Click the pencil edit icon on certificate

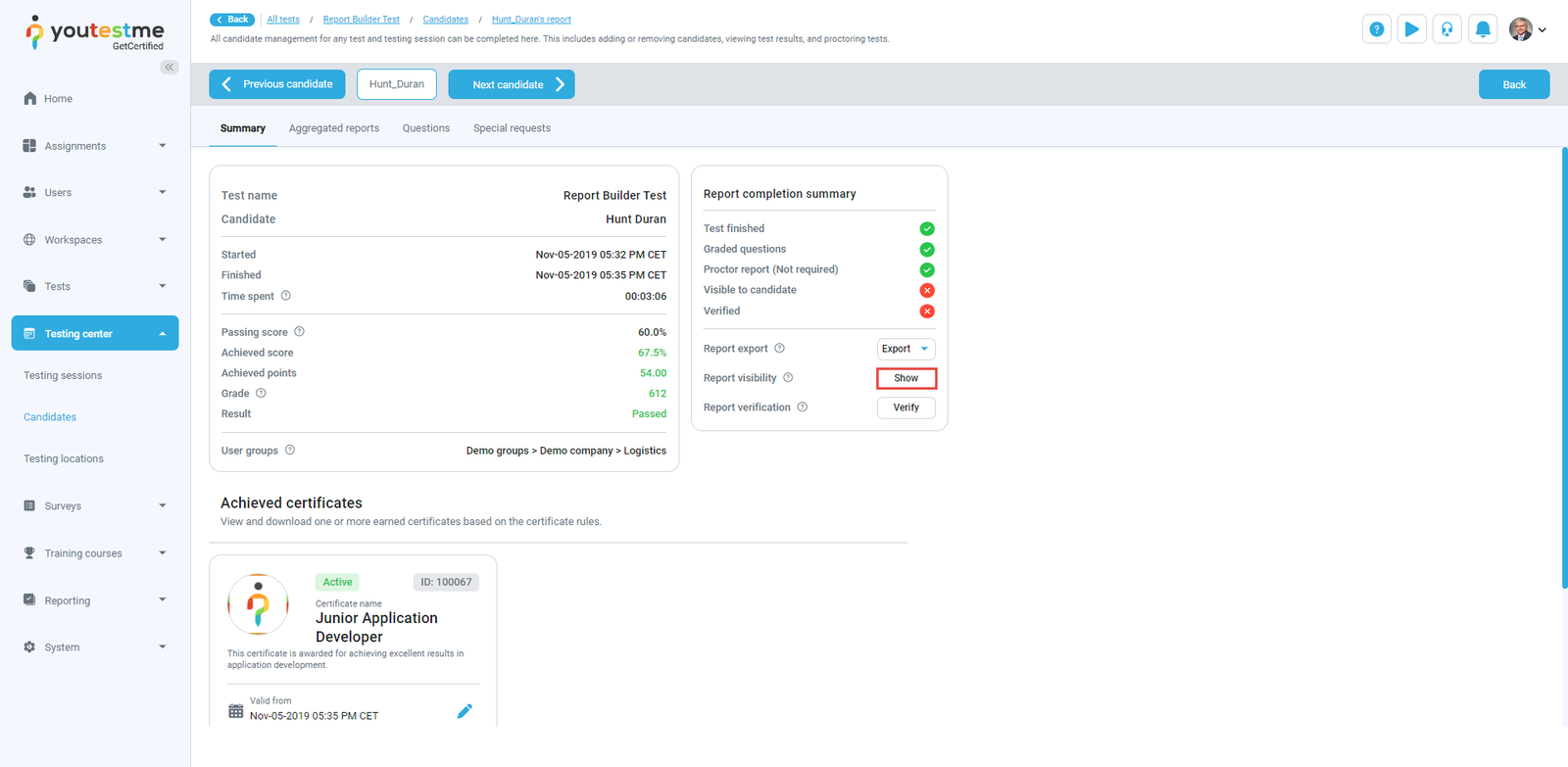[465, 711]
